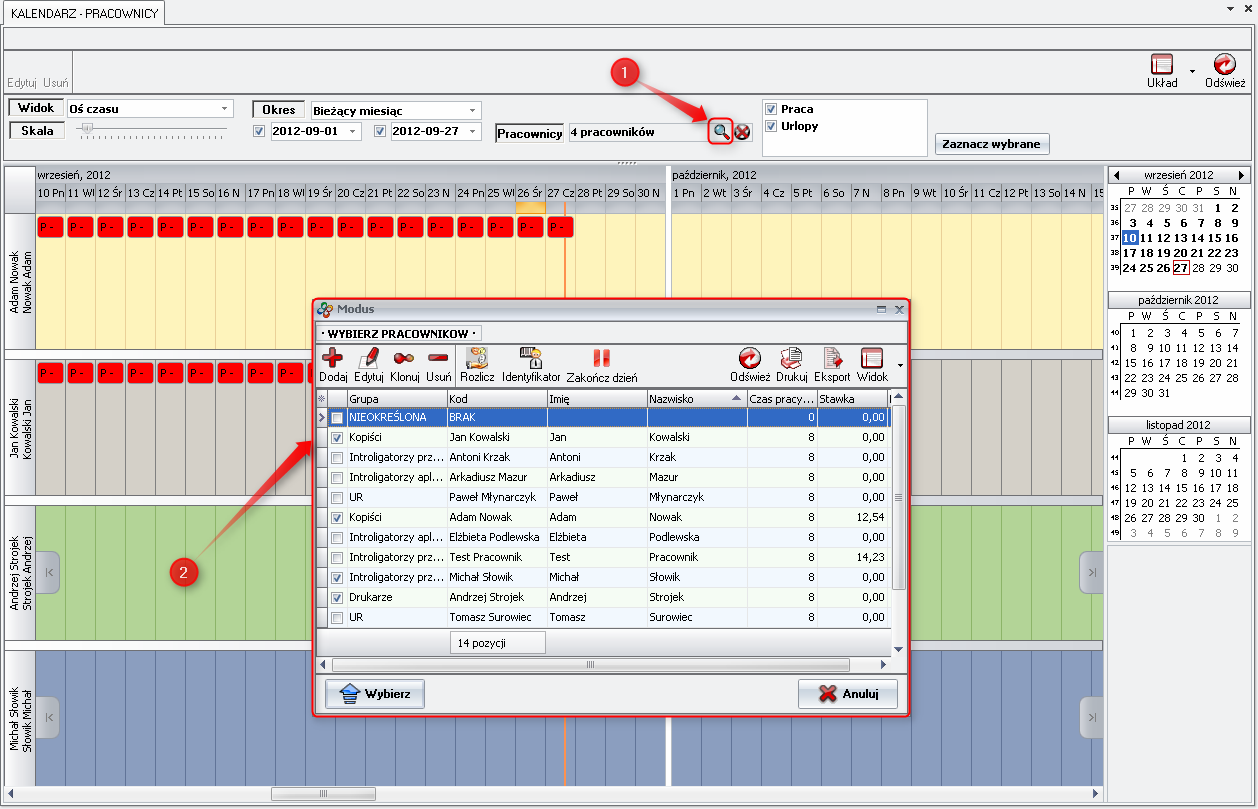Click the Drukuj printer icon
Viewport: 1258px width, 809px height.
[791, 358]
